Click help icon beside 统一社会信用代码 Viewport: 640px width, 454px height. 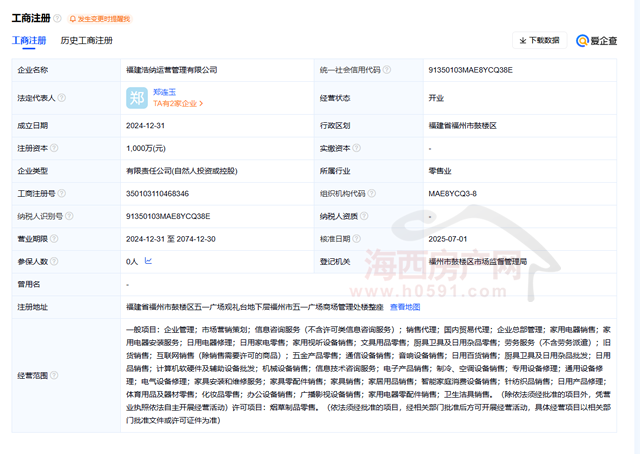(x=385, y=70)
